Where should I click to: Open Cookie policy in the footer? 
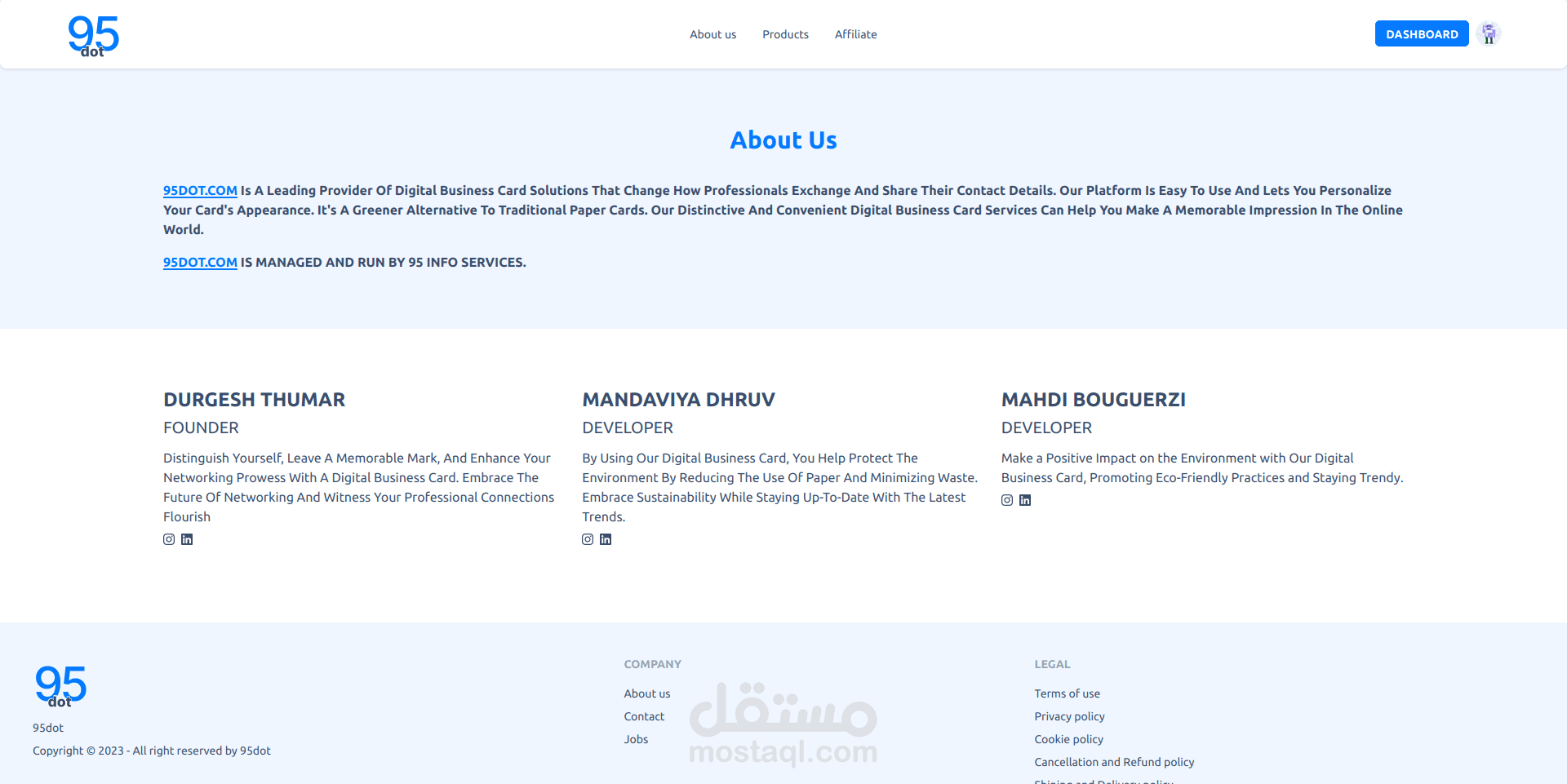(1068, 739)
